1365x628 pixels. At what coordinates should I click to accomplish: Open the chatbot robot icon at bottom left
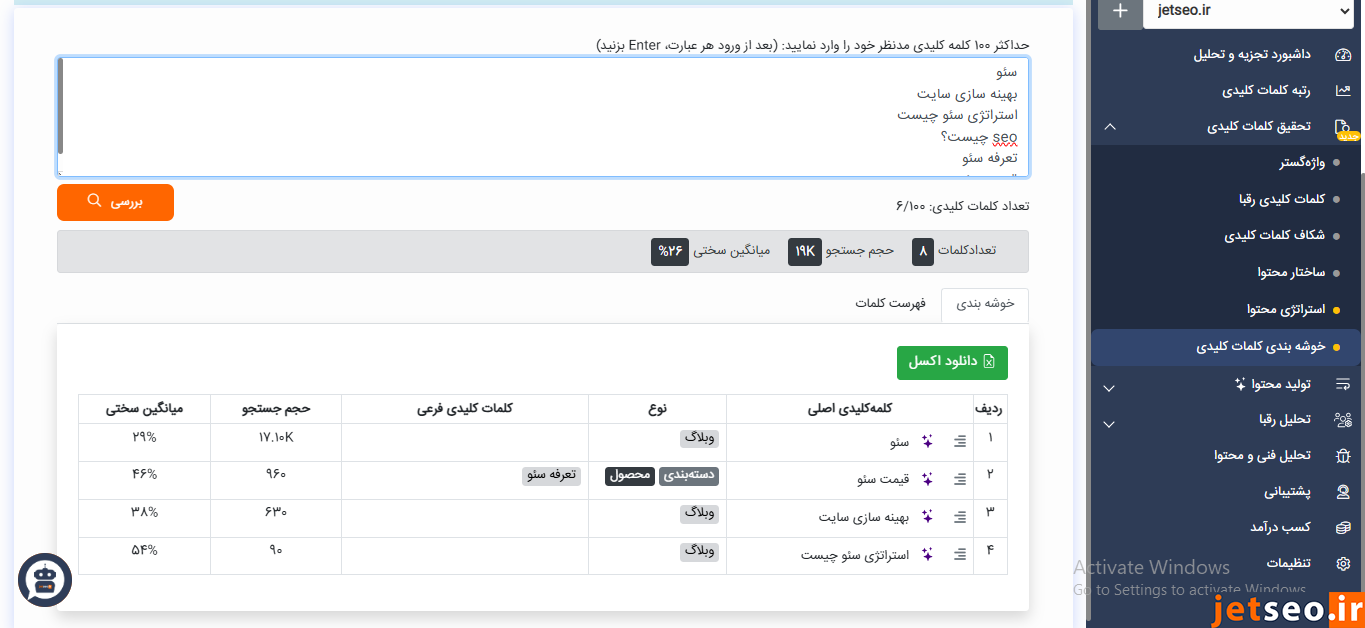click(x=44, y=580)
